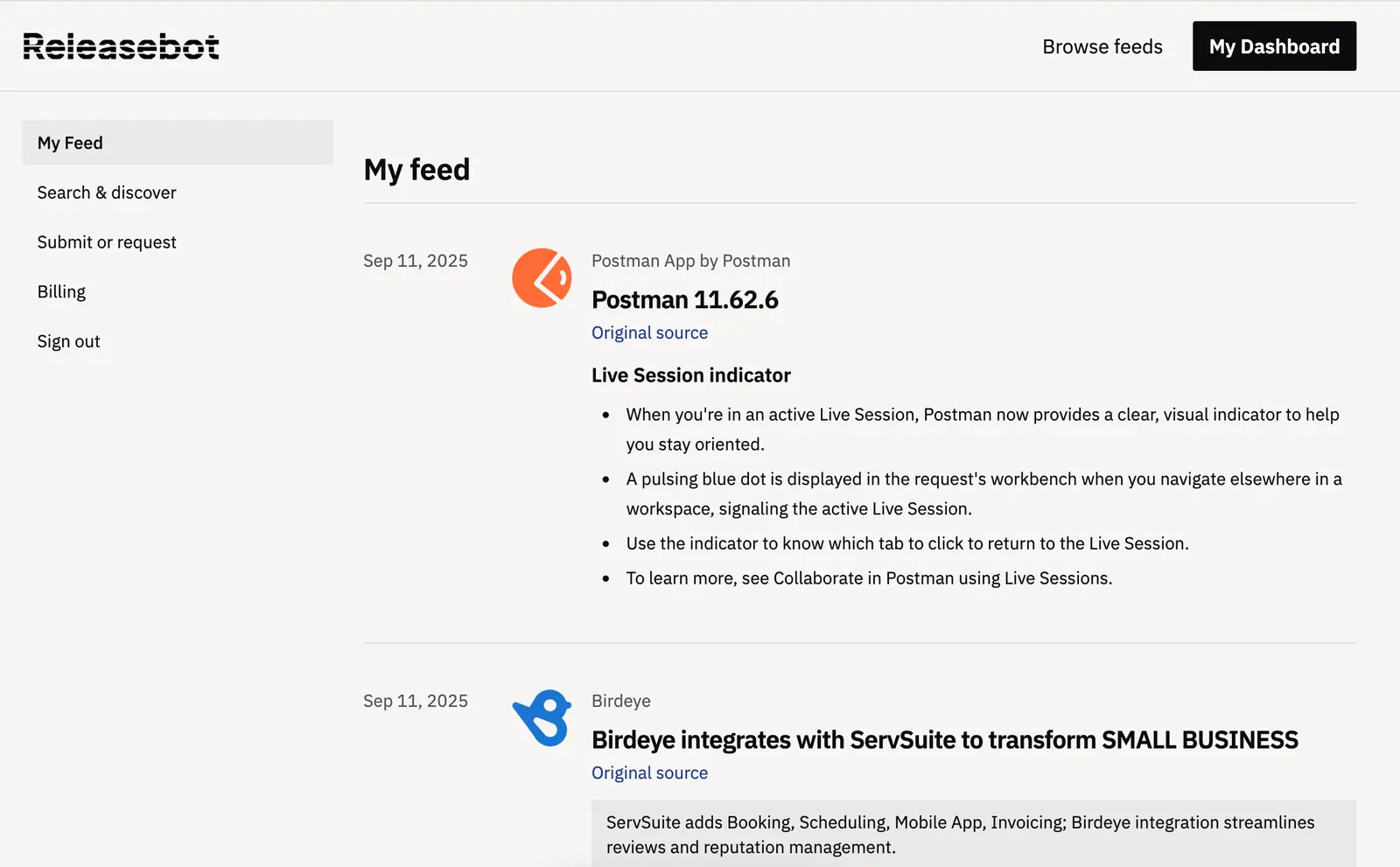This screenshot has height=867, width=1400.
Task: Open Browse feeds
Action: click(1102, 46)
